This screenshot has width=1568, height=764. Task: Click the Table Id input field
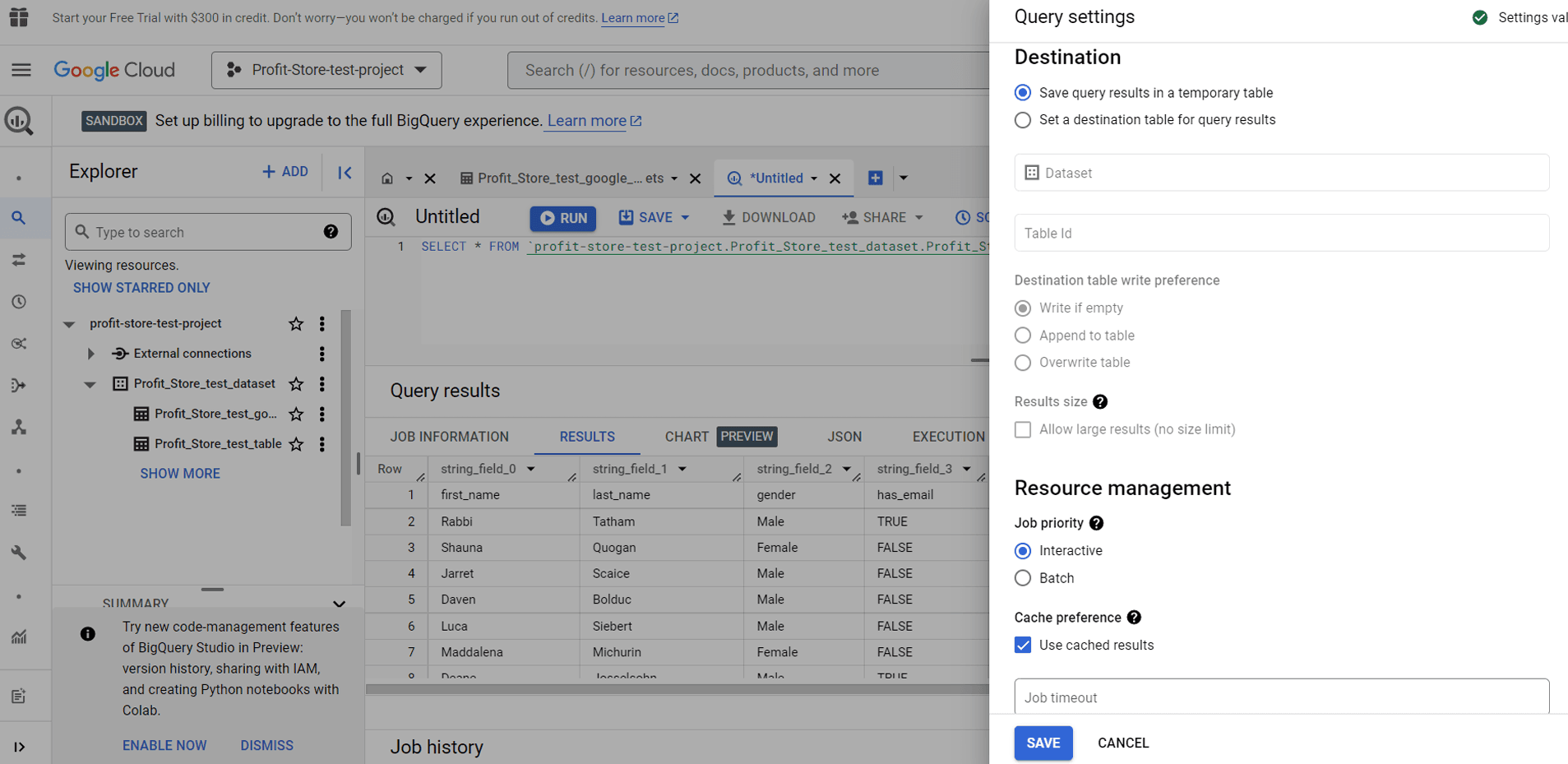[x=1282, y=234]
